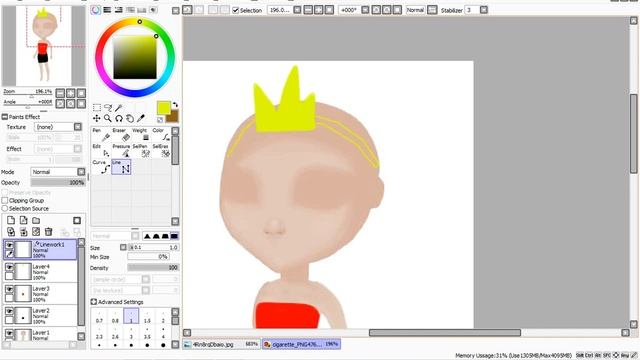Image resolution: width=640 pixels, height=360 pixels.
Task: Create a new normal layer
Action: pyautogui.click(x=11, y=220)
